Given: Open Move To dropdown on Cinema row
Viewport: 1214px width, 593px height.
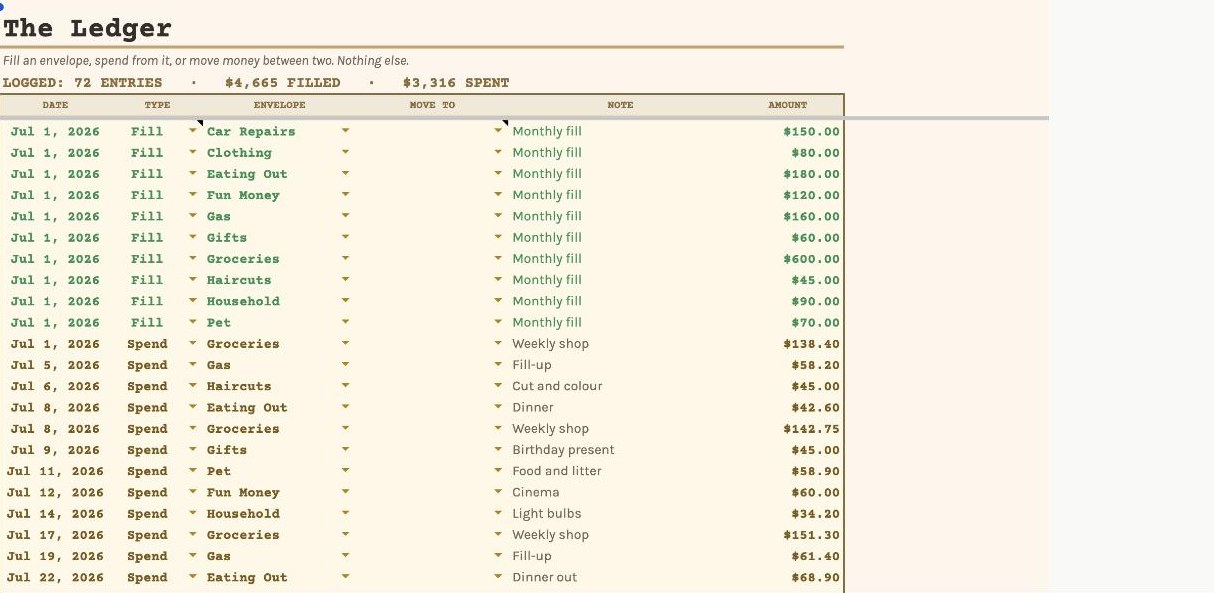Looking at the screenshot, I should click(x=498, y=492).
